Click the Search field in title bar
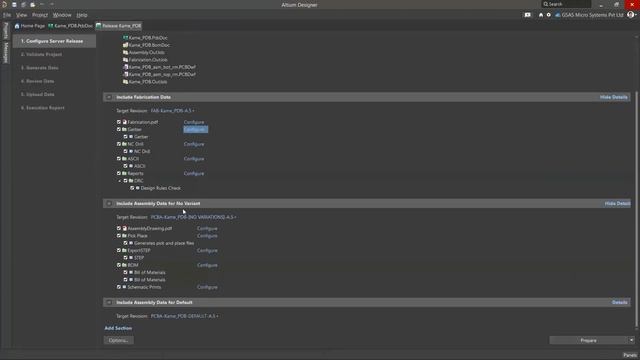Viewport: 640px width, 360px height. 566,4
